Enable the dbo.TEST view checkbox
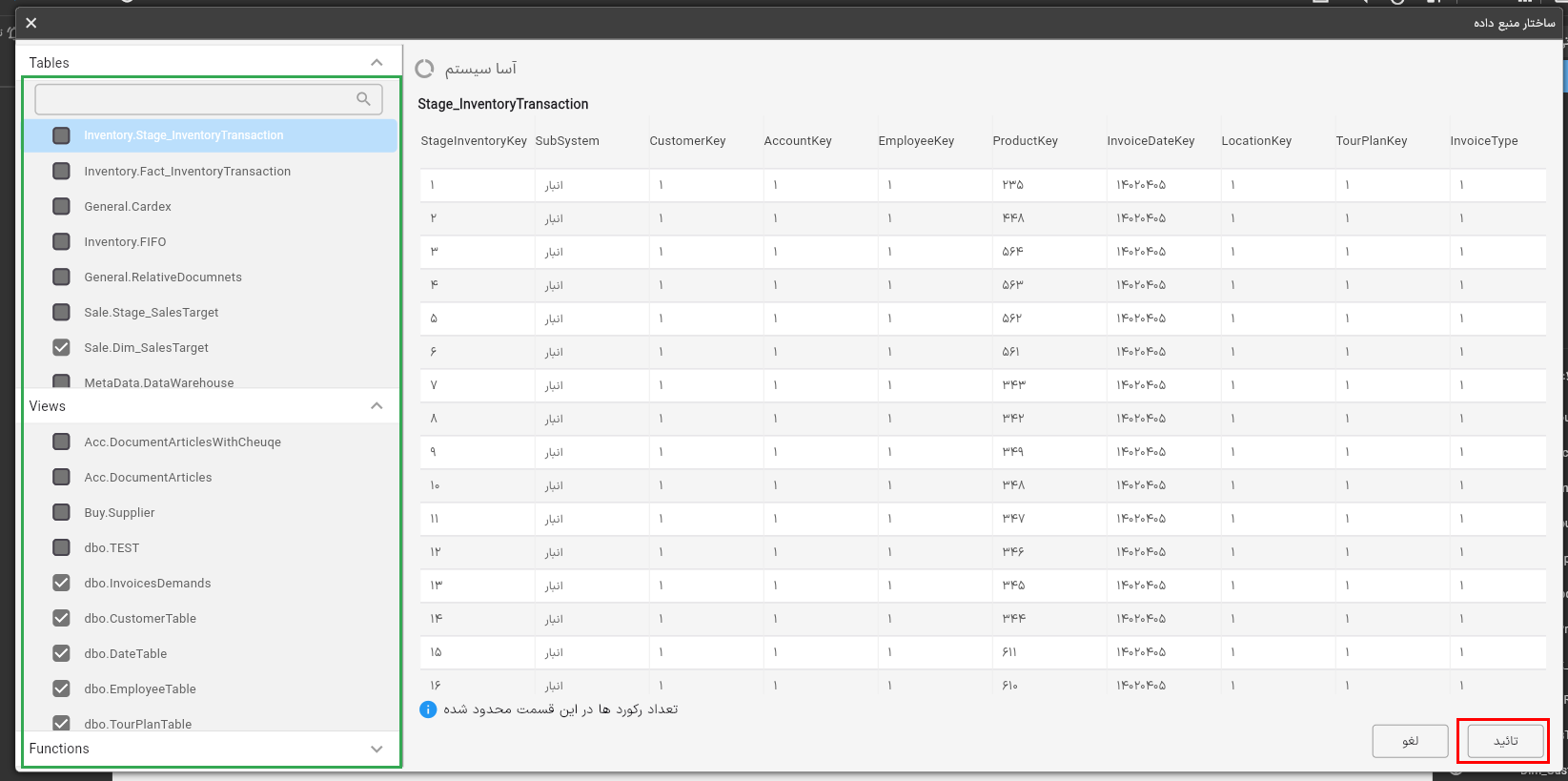The width and height of the screenshot is (1568, 781). point(61,547)
